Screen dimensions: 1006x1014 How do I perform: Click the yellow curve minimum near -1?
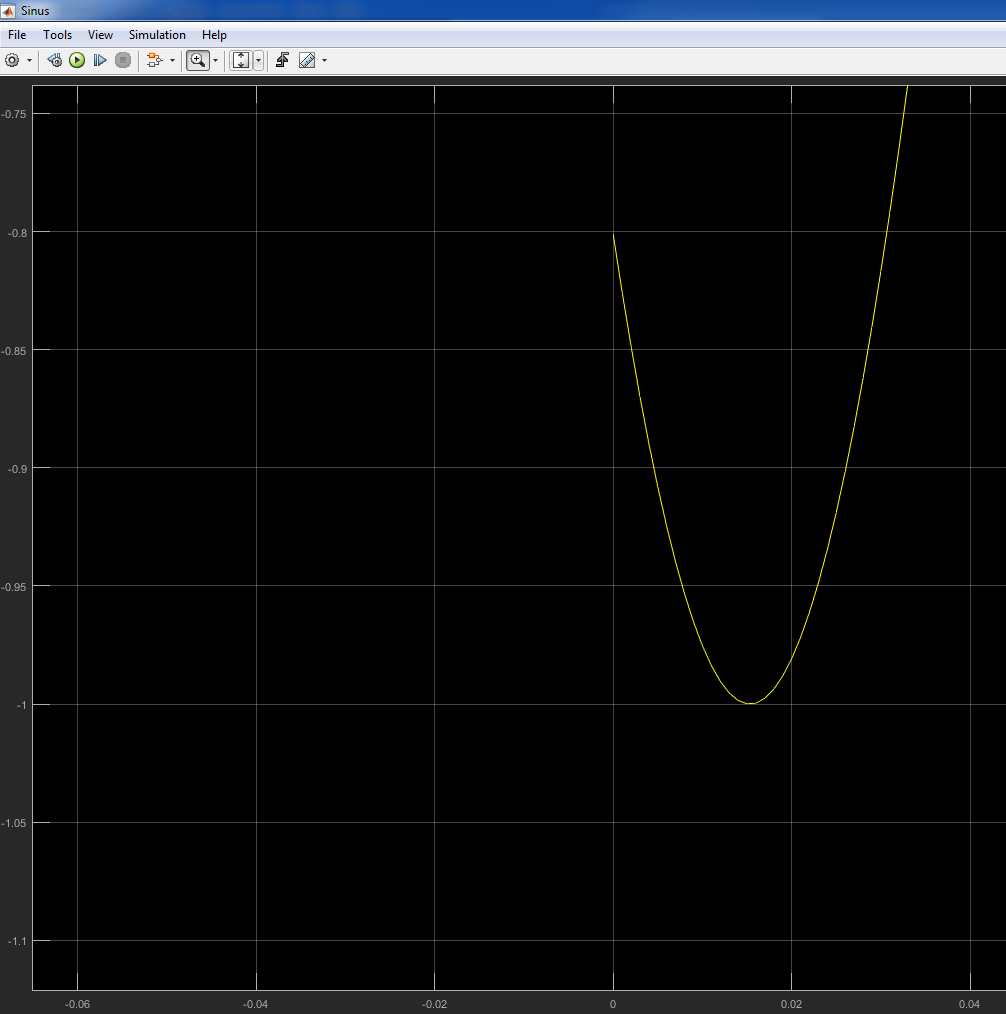tap(750, 703)
